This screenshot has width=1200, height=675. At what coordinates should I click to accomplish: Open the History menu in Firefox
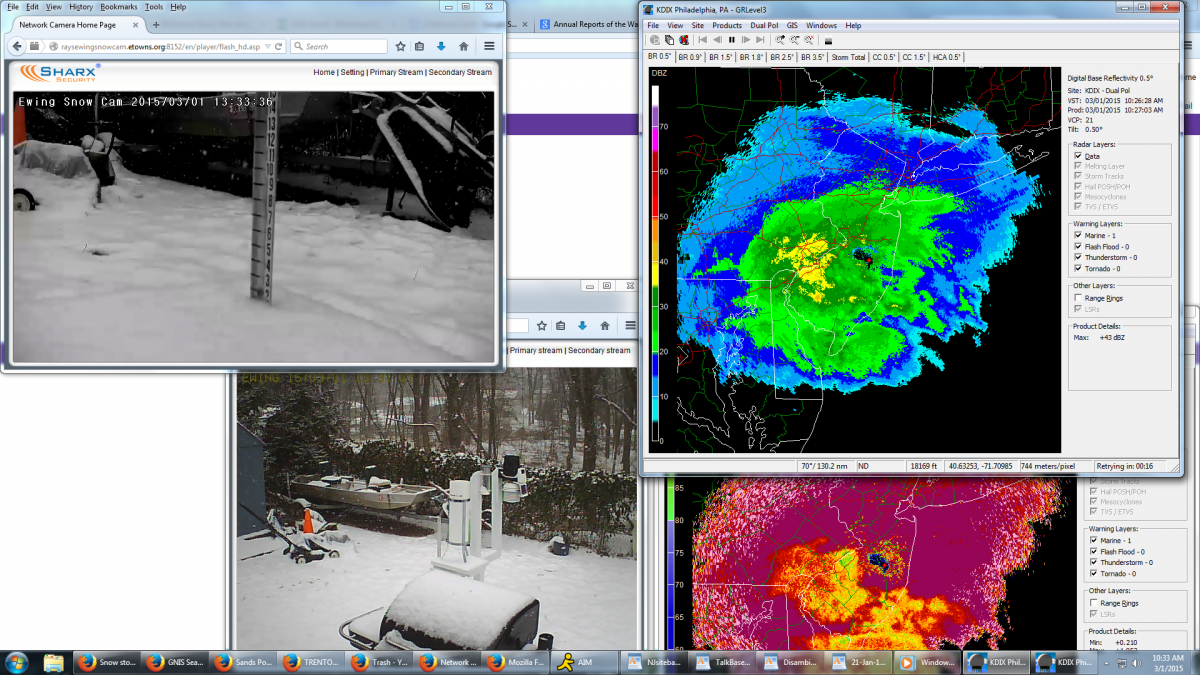coord(81,7)
